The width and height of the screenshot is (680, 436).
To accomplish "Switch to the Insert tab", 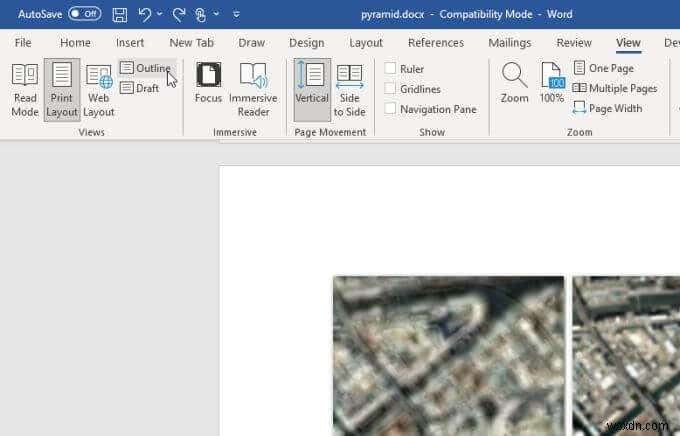I will 130,43.
